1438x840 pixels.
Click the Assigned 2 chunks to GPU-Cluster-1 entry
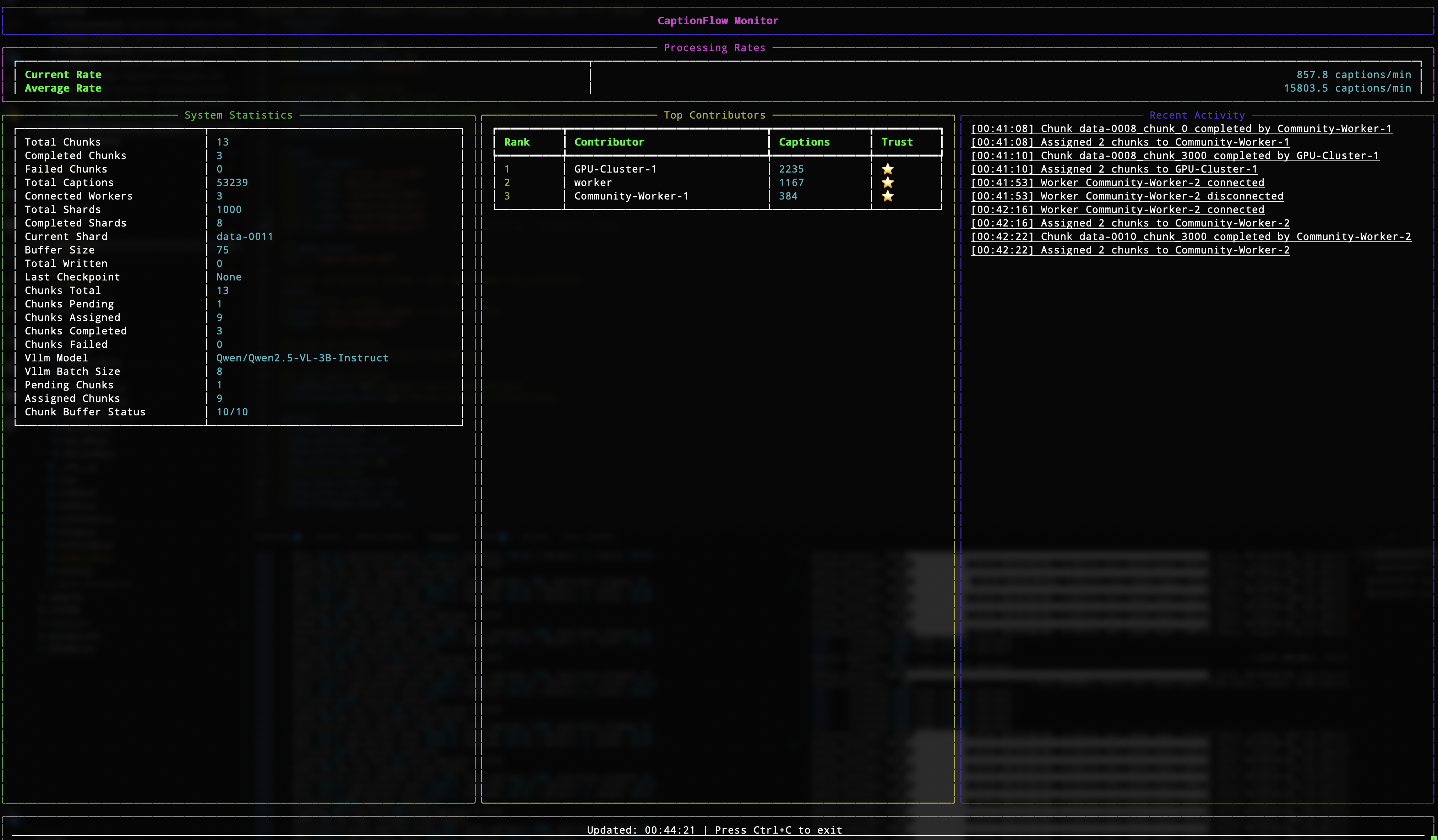click(1114, 169)
